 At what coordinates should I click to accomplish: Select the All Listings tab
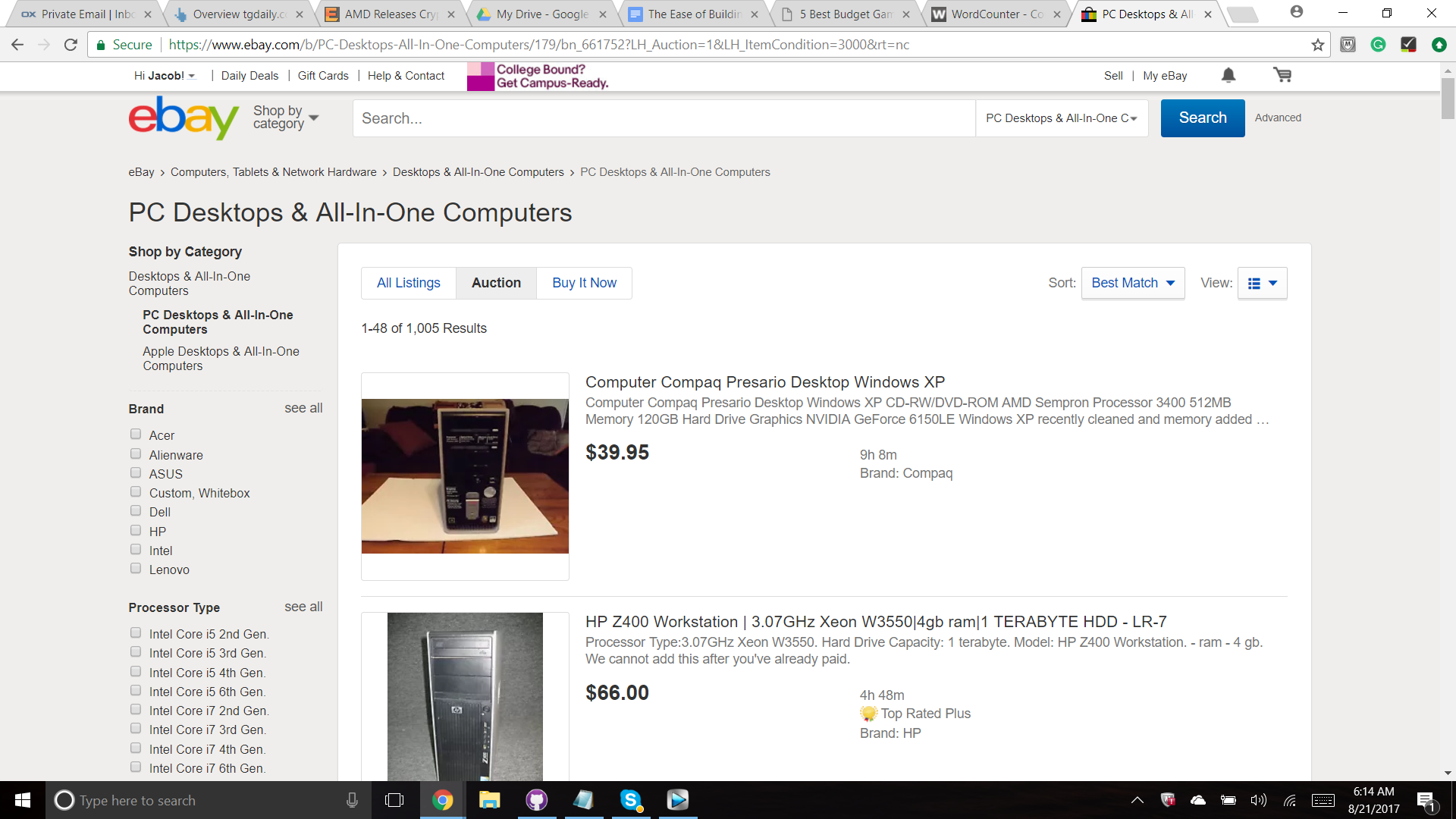408,283
